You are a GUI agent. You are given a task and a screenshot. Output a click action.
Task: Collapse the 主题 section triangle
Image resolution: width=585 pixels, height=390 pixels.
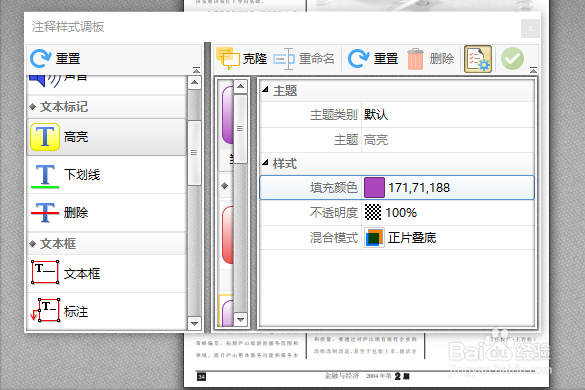coord(265,90)
